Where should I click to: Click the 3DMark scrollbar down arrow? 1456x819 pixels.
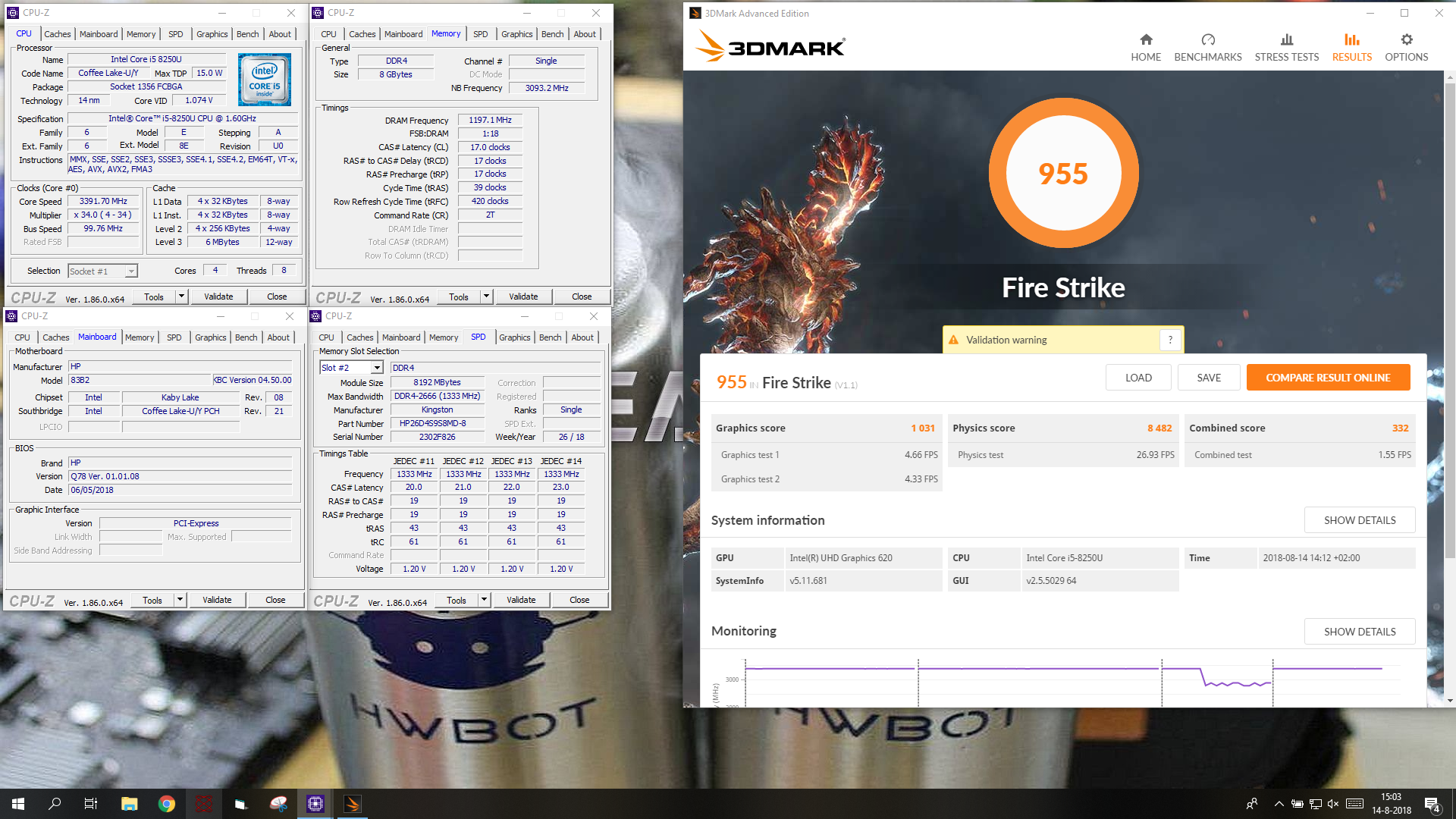coord(1450,701)
